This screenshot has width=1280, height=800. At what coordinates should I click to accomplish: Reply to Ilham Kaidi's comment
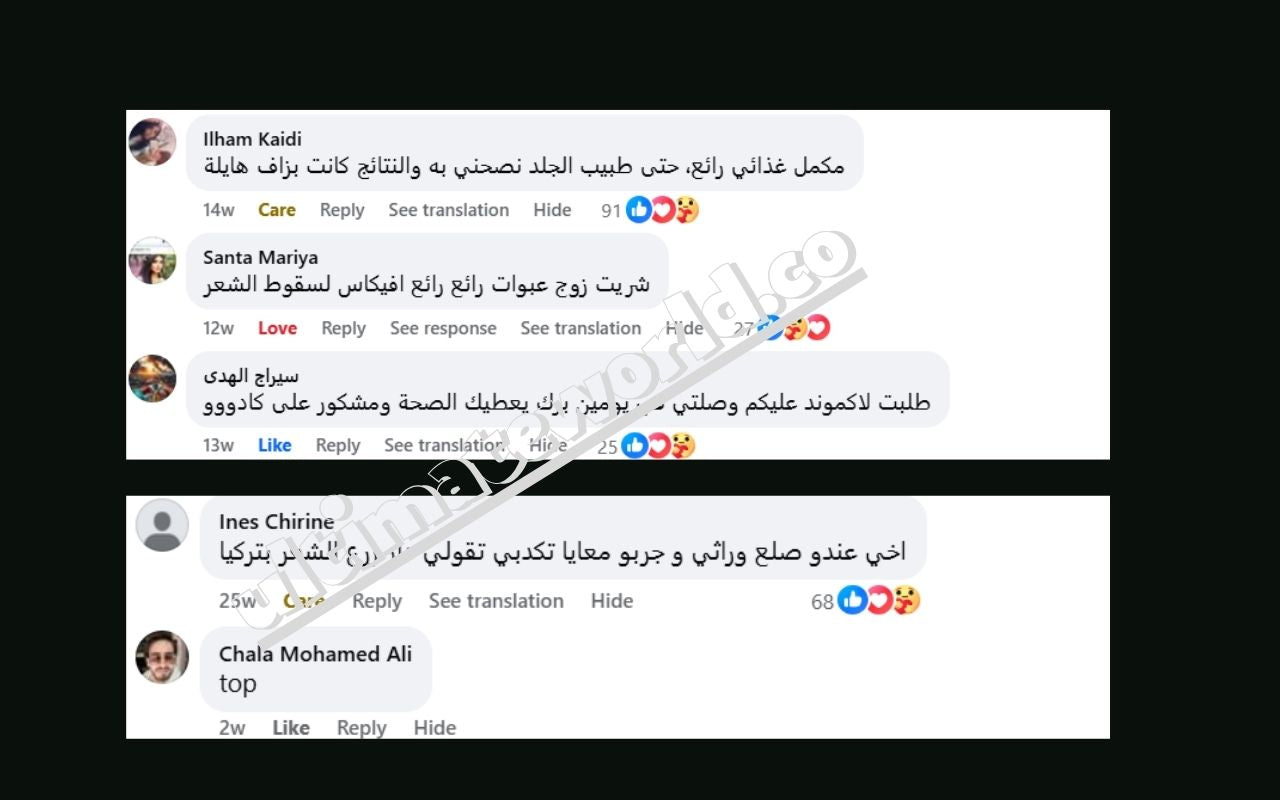coord(342,210)
